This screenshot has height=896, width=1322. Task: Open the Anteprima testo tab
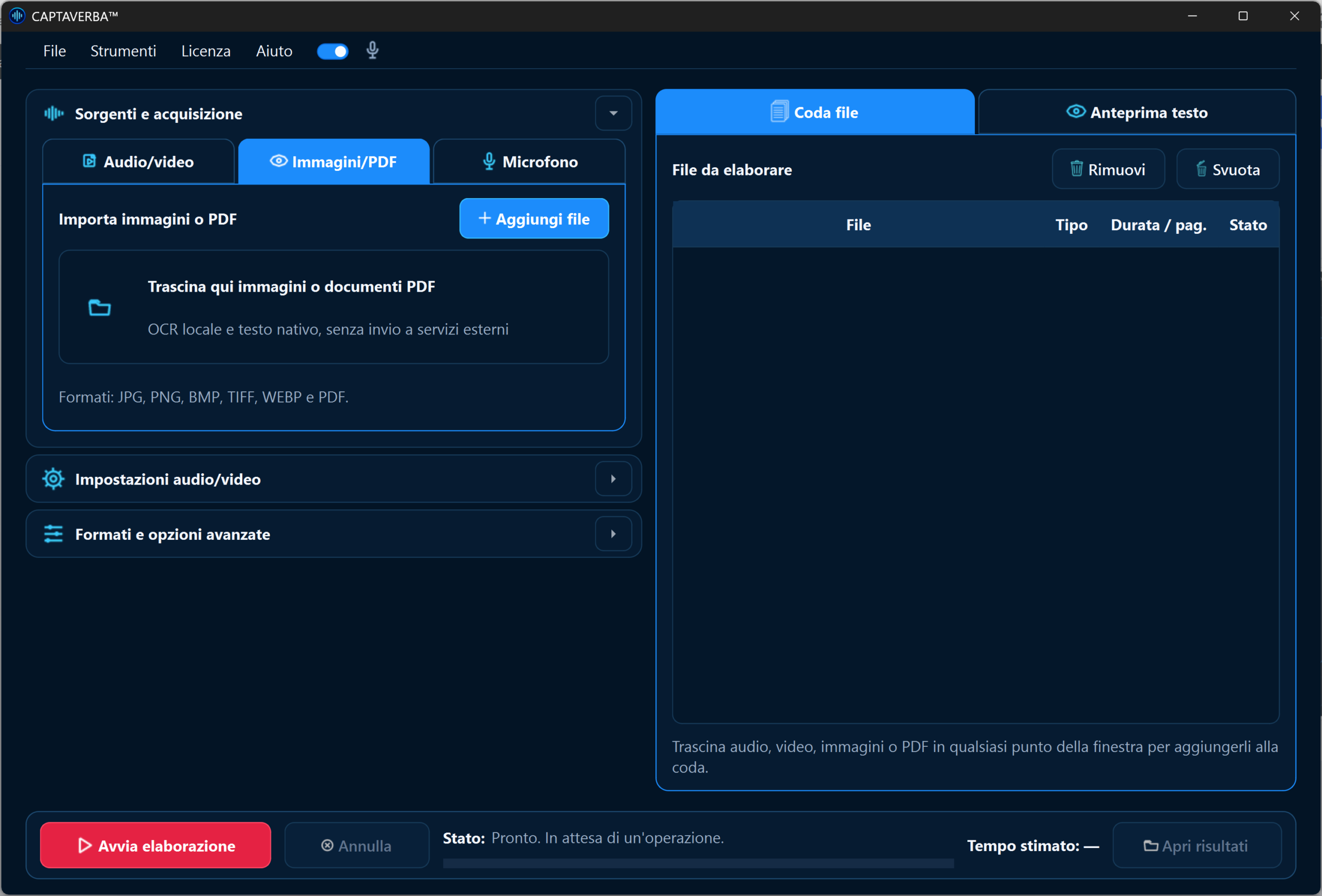(x=1137, y=112)
